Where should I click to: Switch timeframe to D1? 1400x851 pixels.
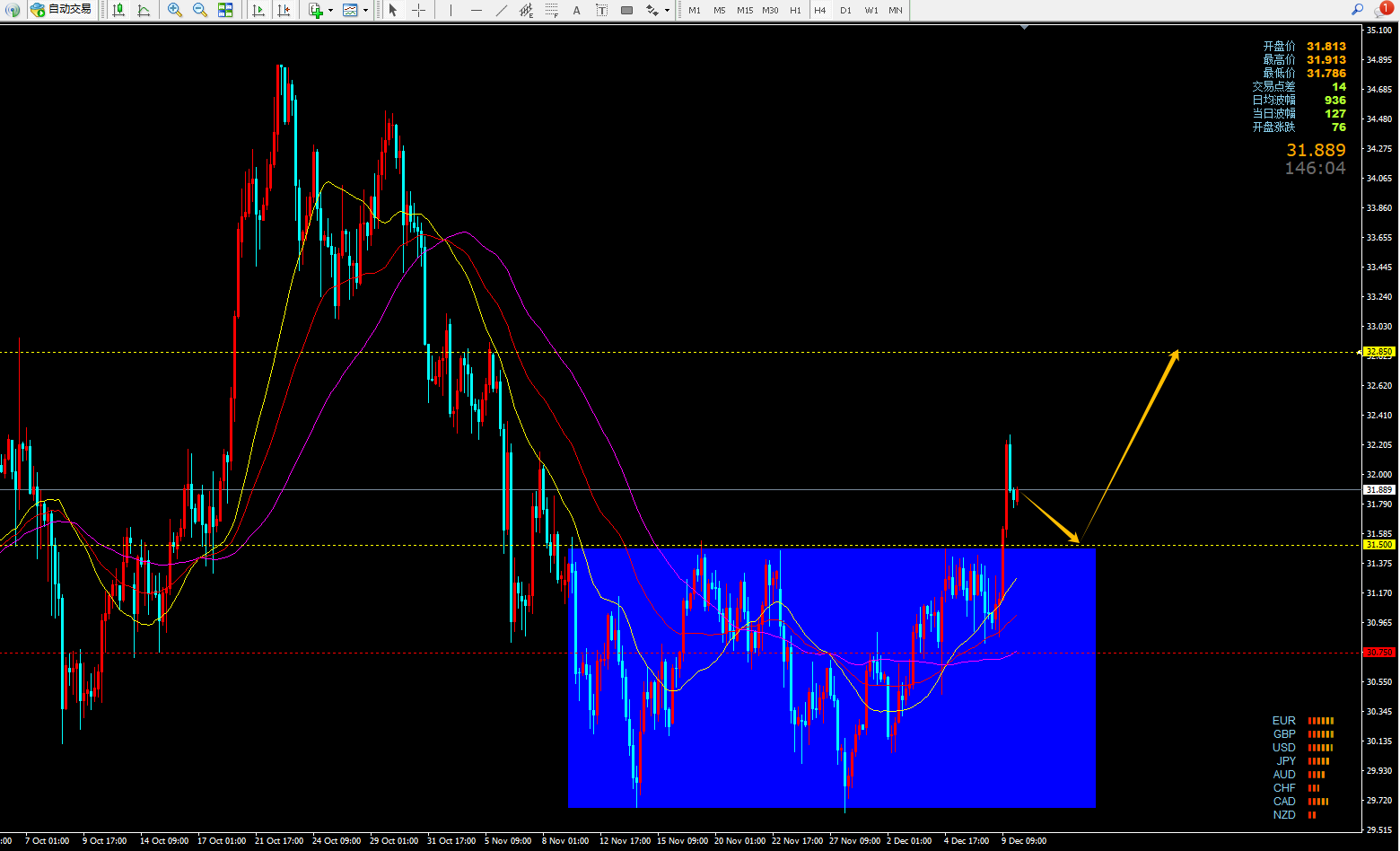click(845, 10)
